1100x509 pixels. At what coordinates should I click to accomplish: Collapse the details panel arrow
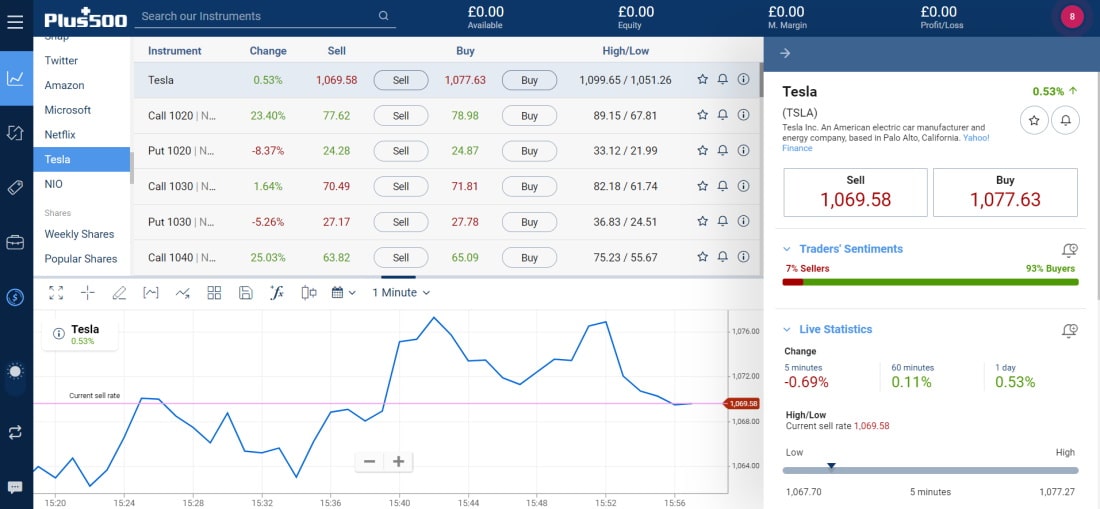pos(785,53)
